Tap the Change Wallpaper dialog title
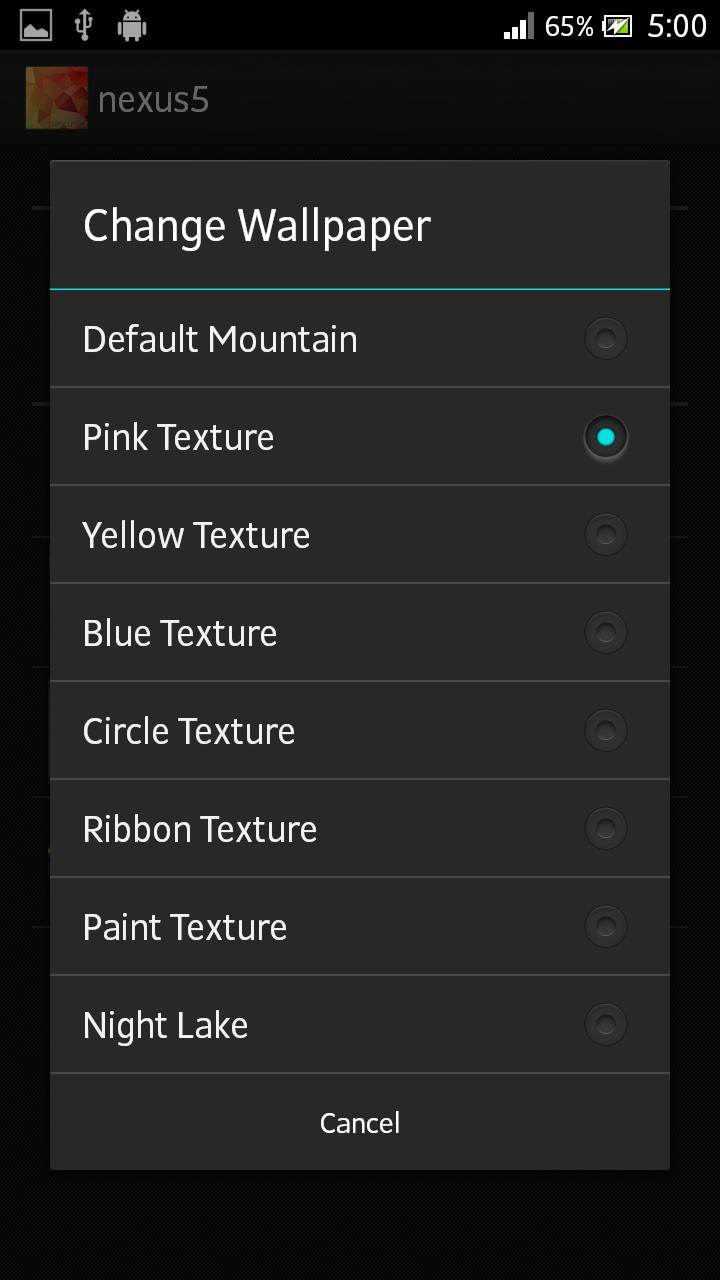The width and height of the screenshot is (720, 1280). [x=256, y=226]
